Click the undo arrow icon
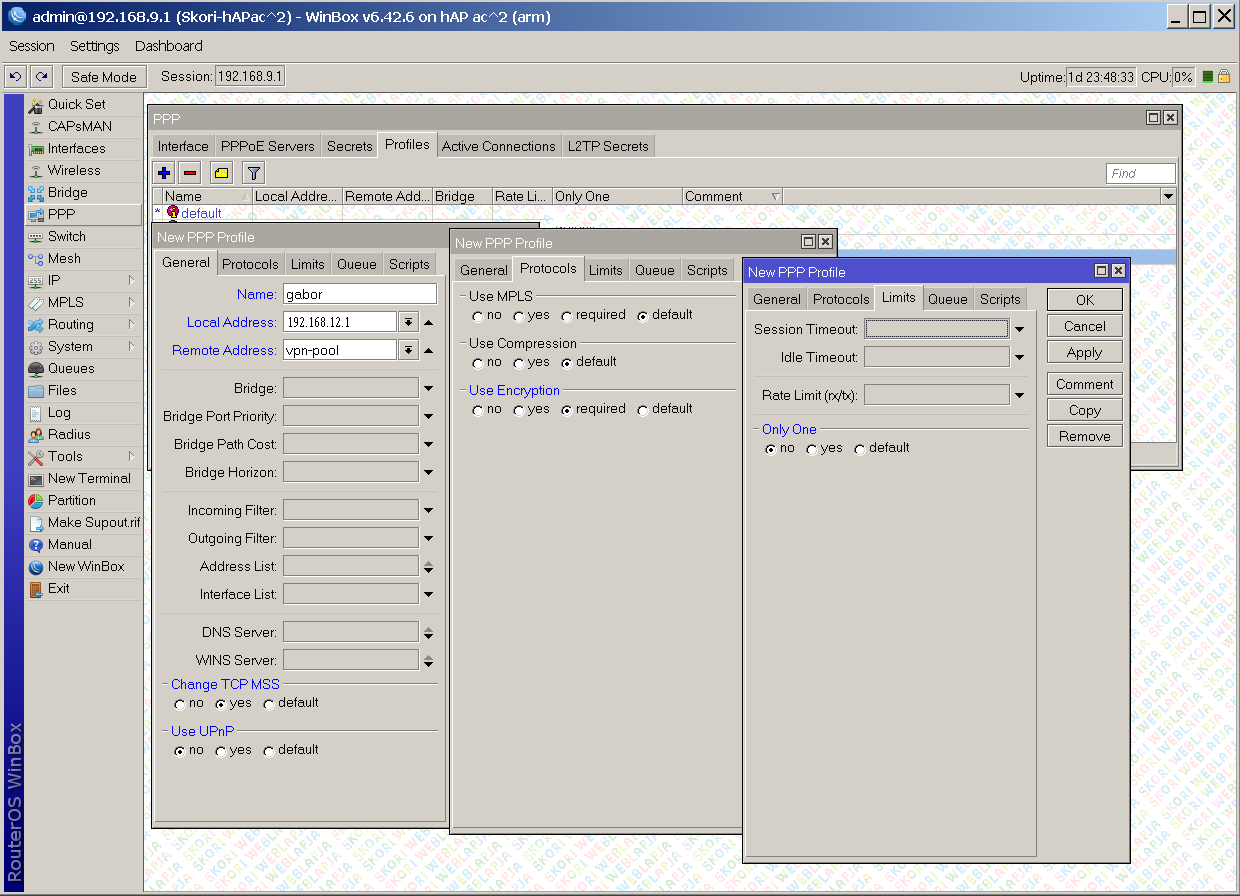The height and width of the screenshot is (896, 1240). tap(15, 77)
